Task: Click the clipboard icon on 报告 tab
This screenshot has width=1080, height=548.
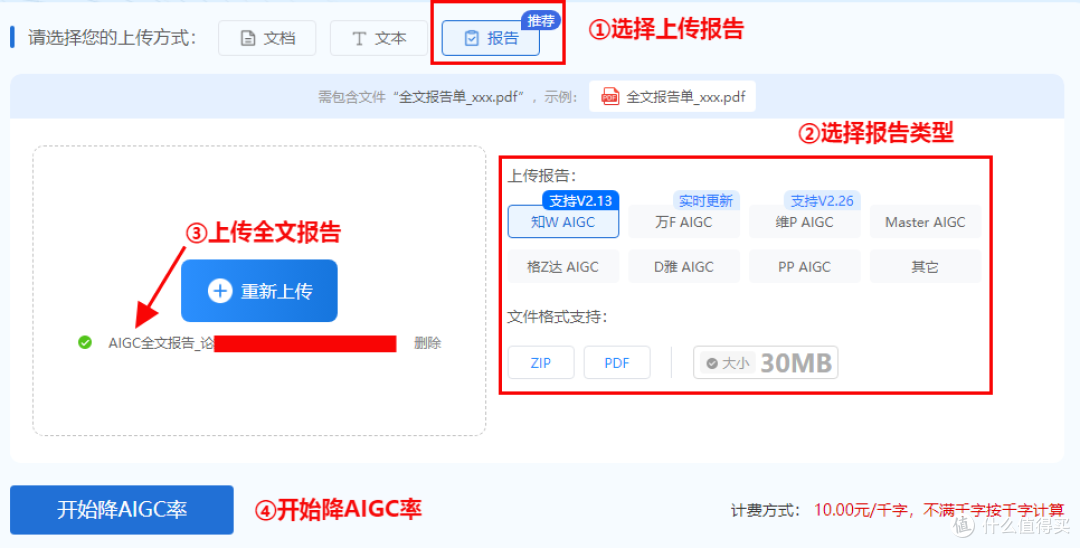Action: [471, 39]
